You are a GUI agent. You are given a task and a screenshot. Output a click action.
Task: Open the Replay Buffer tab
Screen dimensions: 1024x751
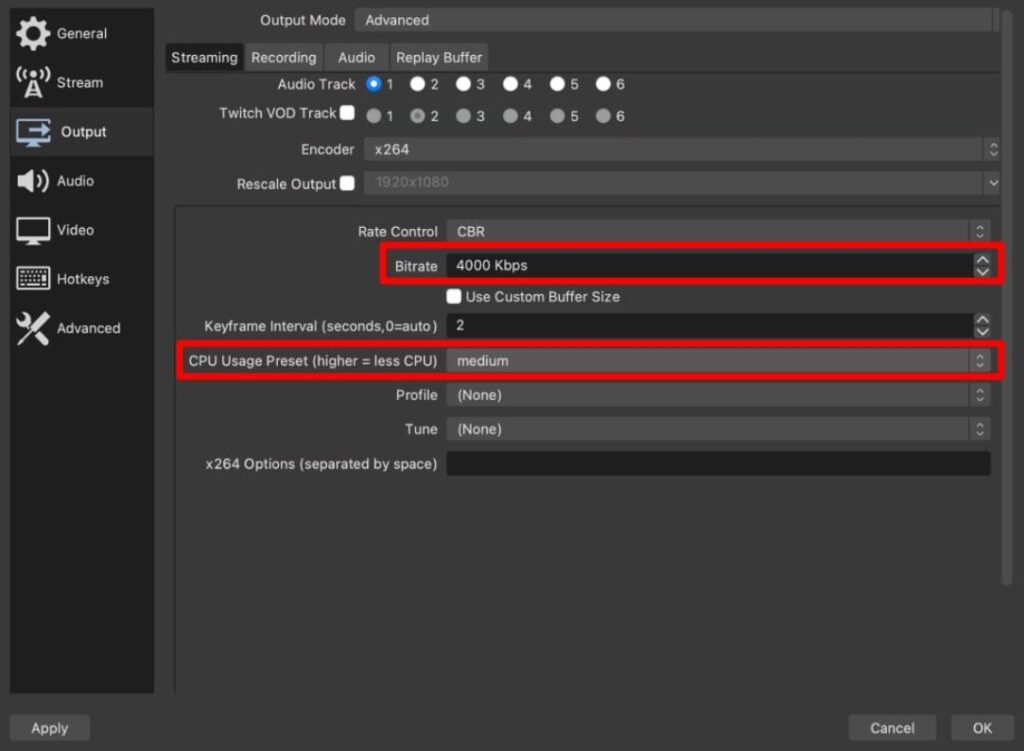click(439, 57)
